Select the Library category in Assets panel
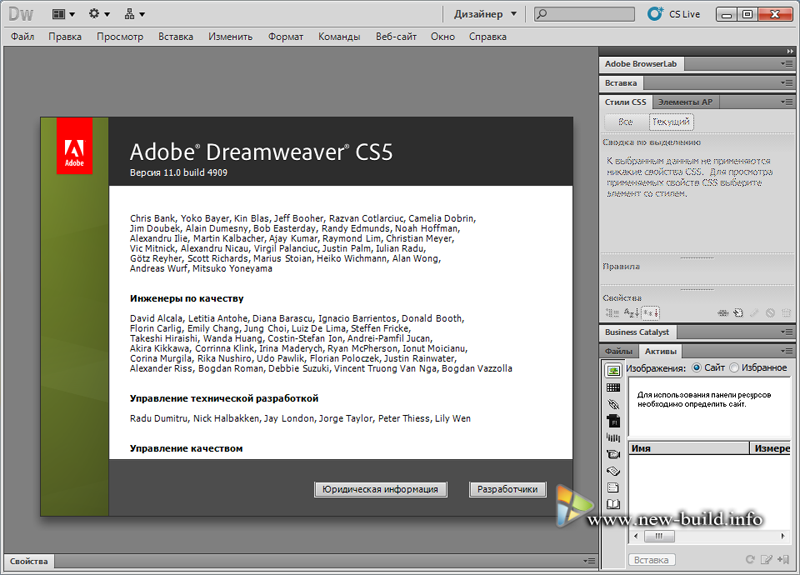800x575 pixels. click(613, 504)
